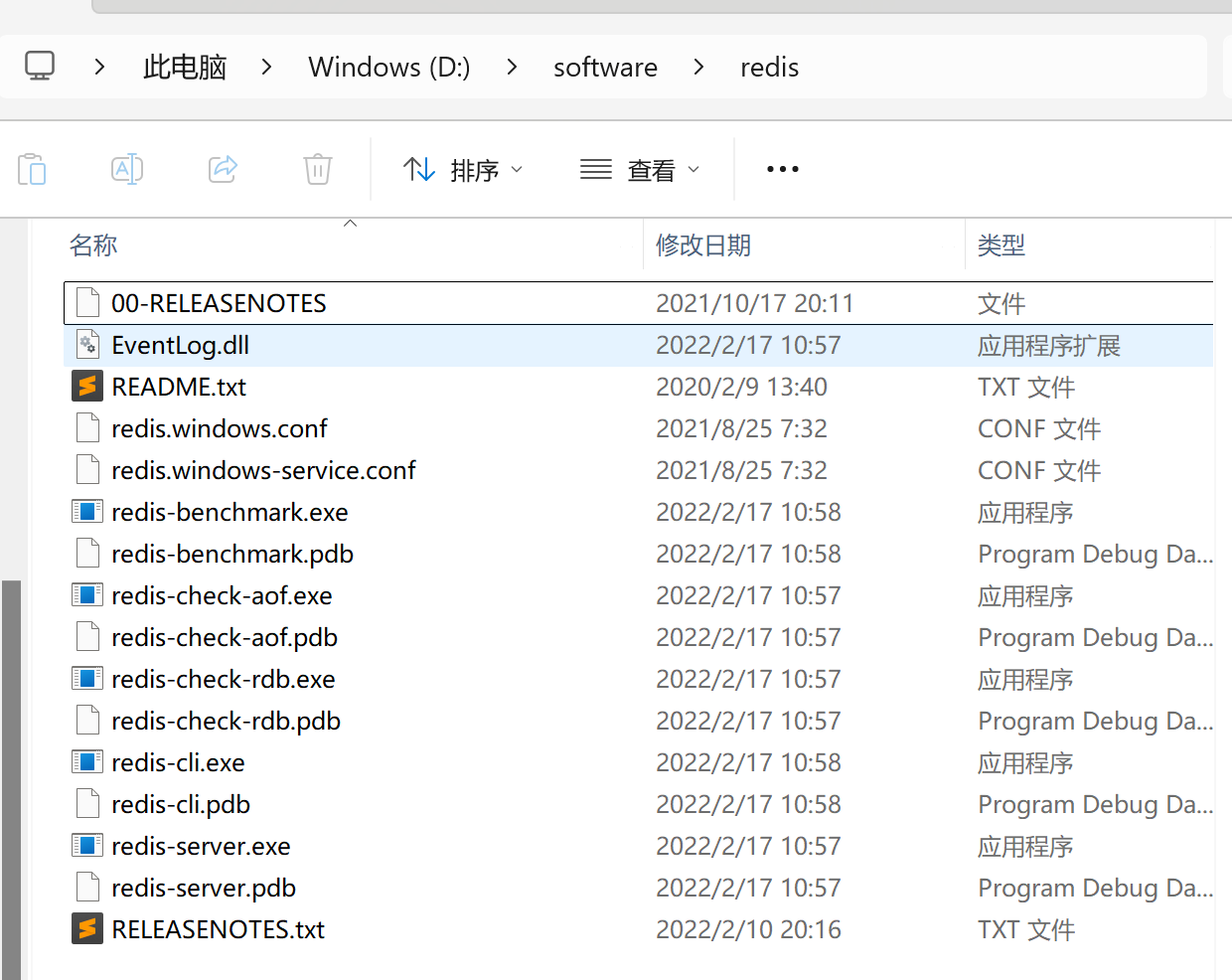This screenshot has width=1232, height=980.
Task: Click the share toolbar icon
Action: [x=223, y=169]
